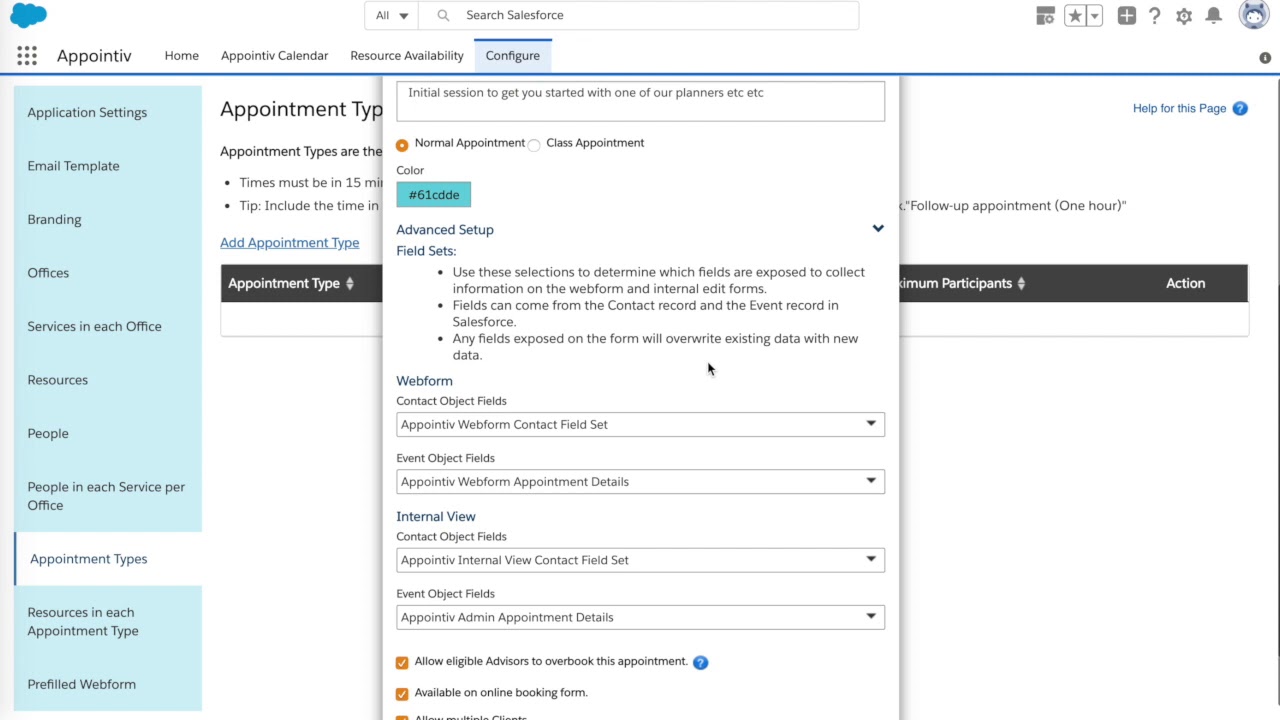Viewport: 1280px width, 720px height.
Task: Open Webform Contact Object Fields dropdown
Action: point(640,424)
